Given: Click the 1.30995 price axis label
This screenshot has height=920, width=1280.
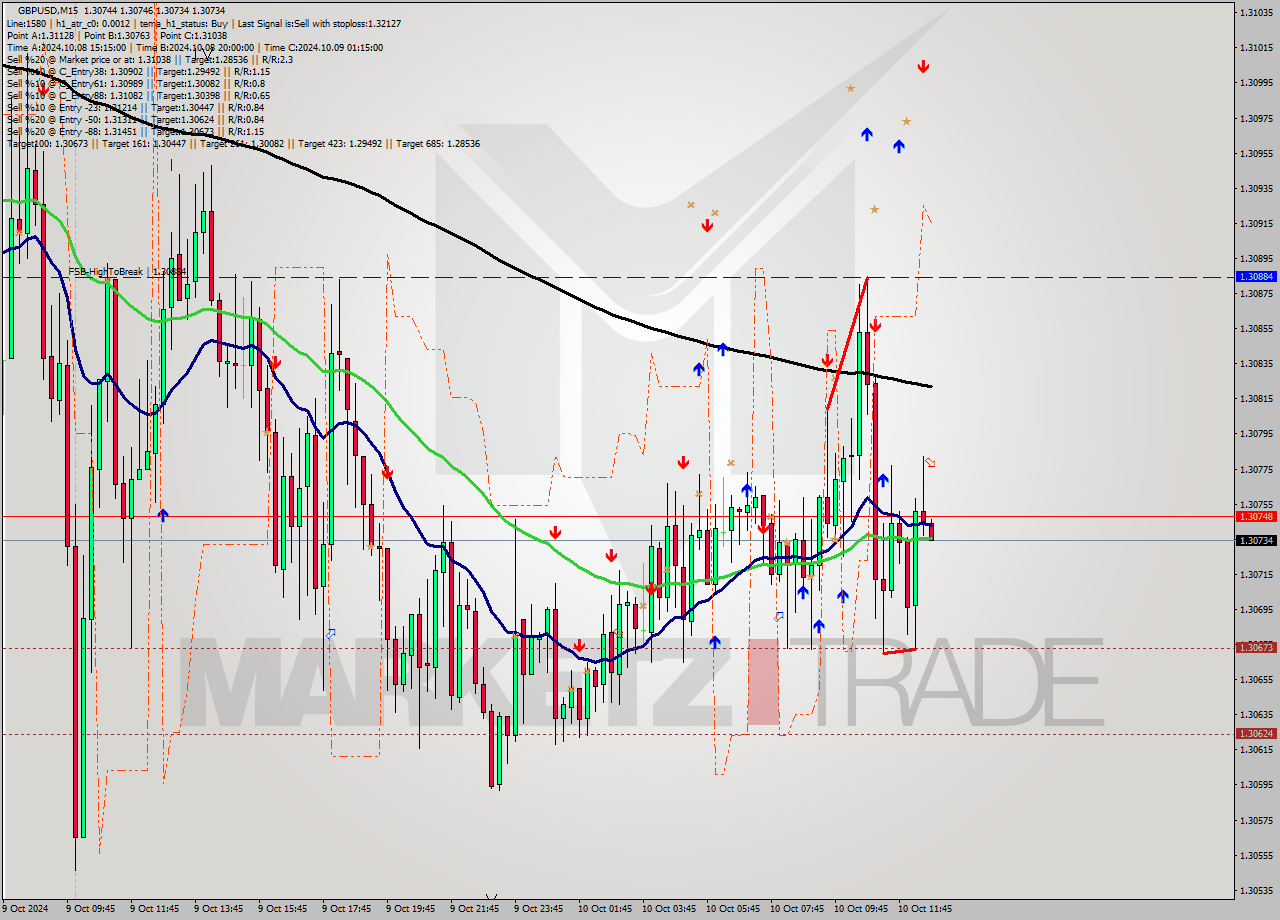Looking at the screenshot, I should [1256, 82].
